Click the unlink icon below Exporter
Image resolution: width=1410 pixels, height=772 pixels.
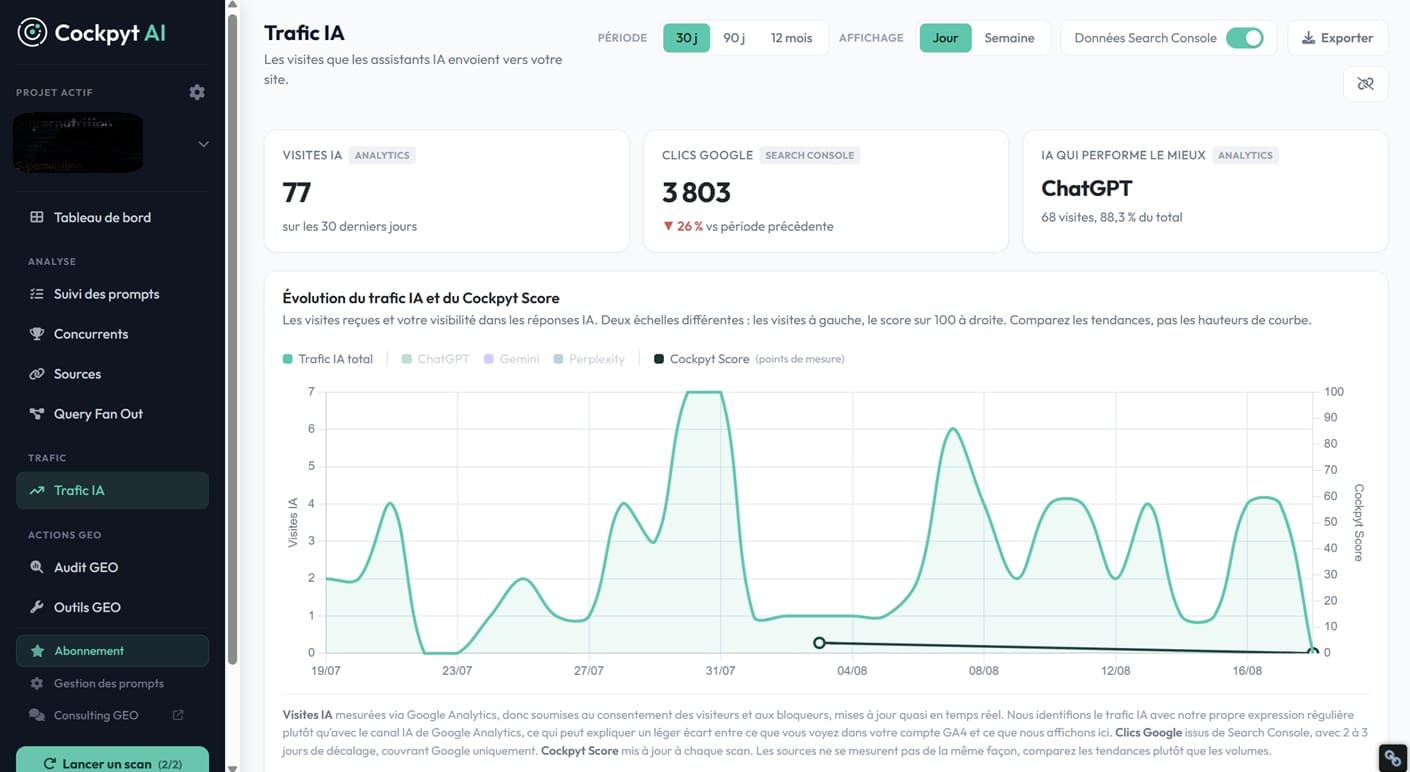click(1365, 84)
